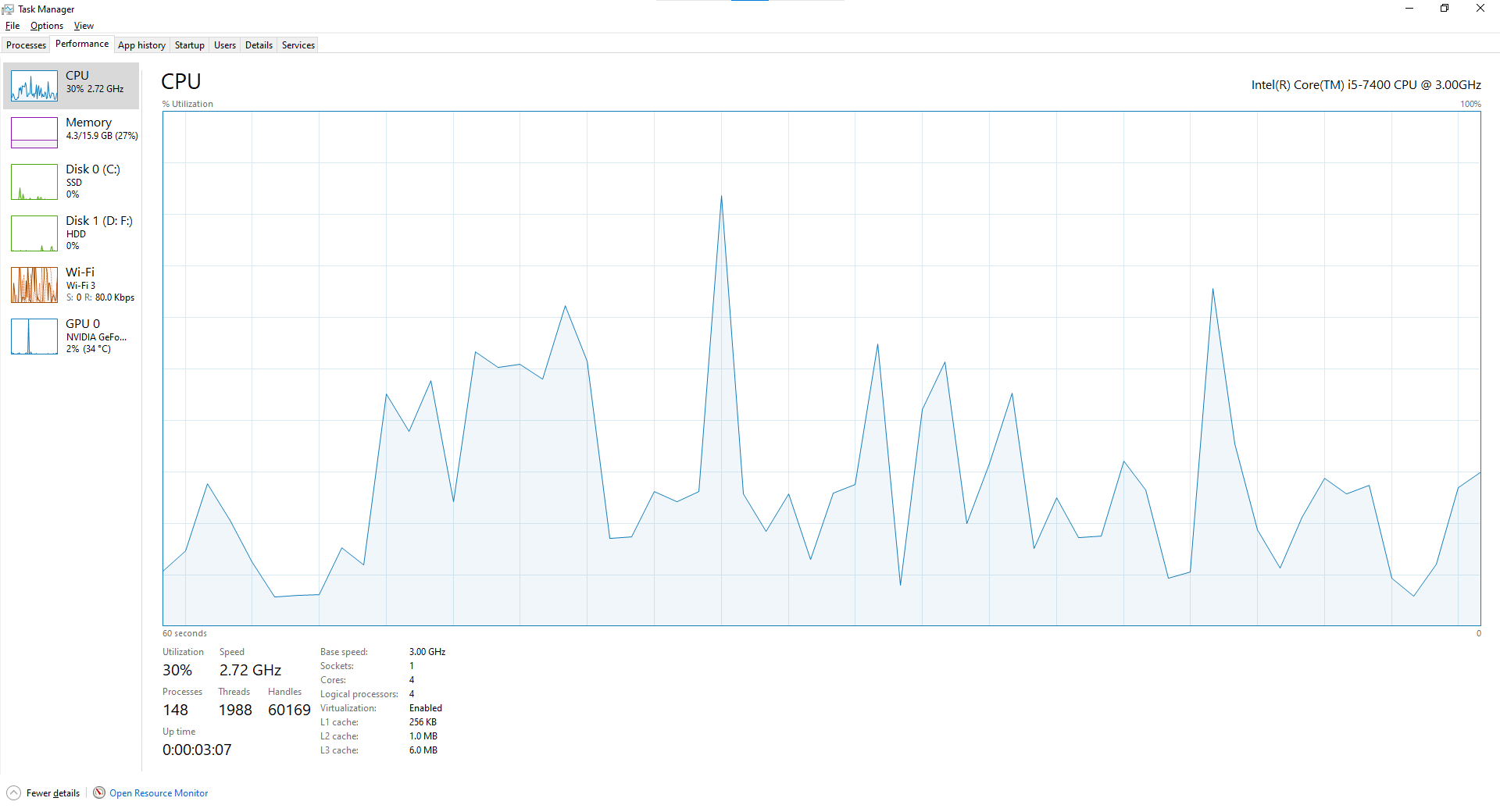Click the L1 cache value 256 KB
Viewport: 1500px width, 812px height.
(423, 722)
